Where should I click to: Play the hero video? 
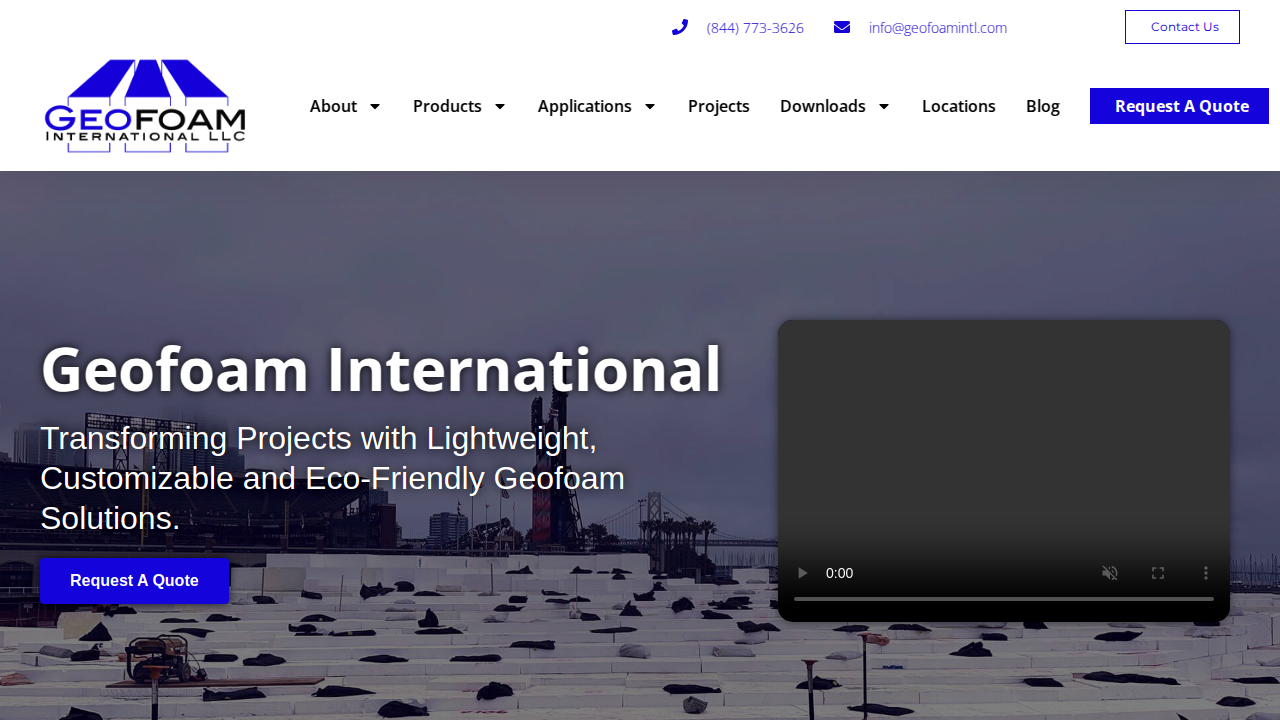pos(802,573)
